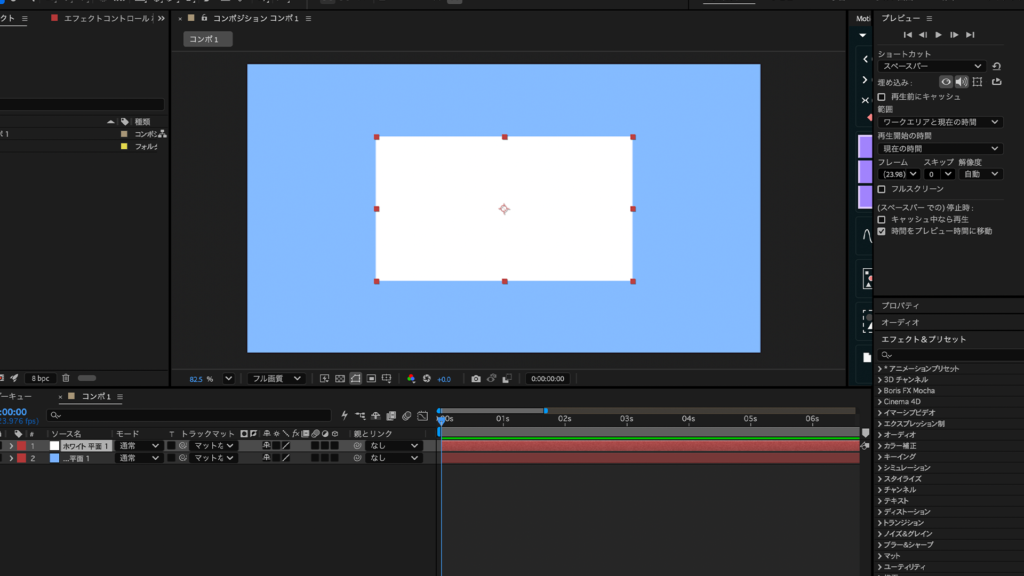1024x576 pixels.
Task: Enable 再生前にキャッシュ checkbox
Action: point(882,97)
